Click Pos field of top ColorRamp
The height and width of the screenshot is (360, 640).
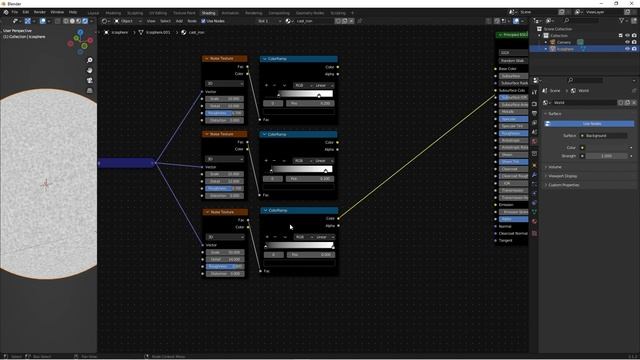point(310,103)
